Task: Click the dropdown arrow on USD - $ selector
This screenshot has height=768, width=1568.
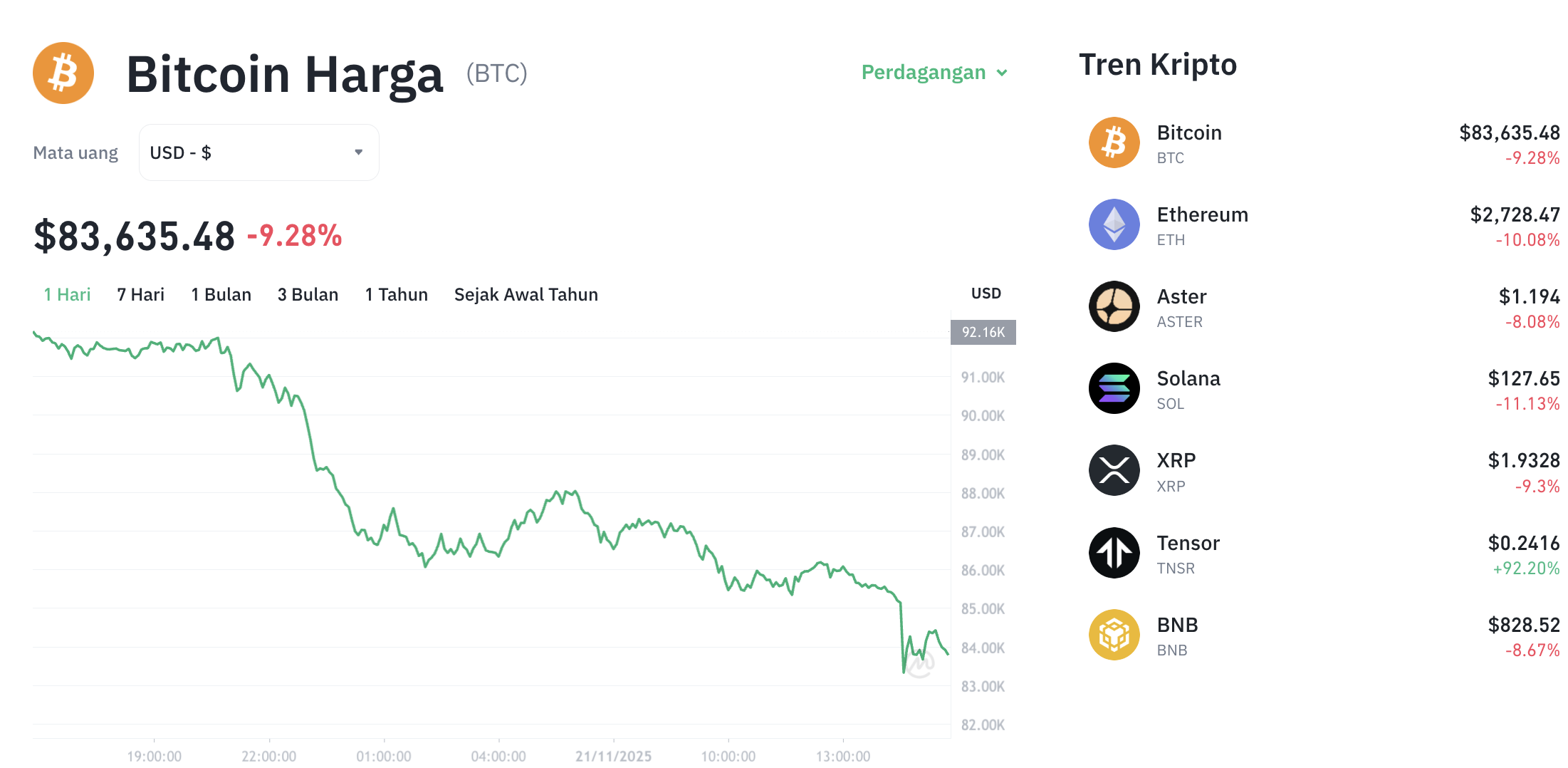Action: pyautogui.click(x=358, y=152)
